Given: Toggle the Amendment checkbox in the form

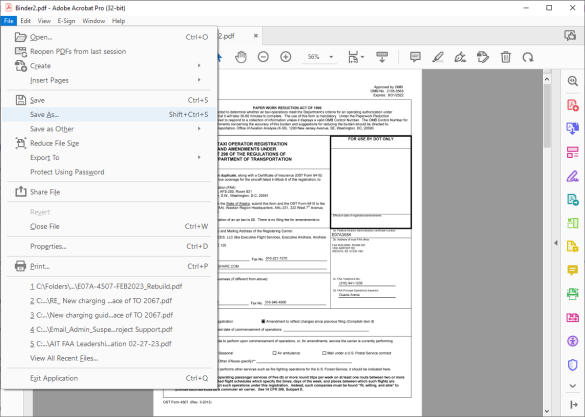Looking at the screenshot, I should (263, 321).
